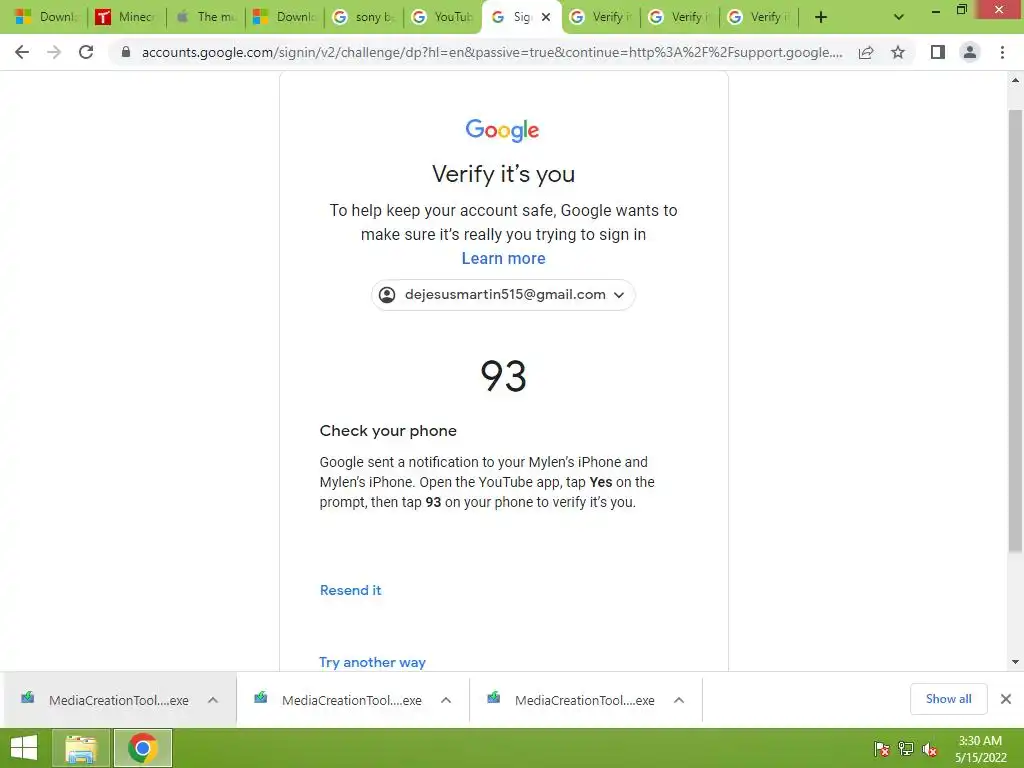Open the tab search chevron
Image resolution: width=1024 pixels, height=768 pixels.
899,17
